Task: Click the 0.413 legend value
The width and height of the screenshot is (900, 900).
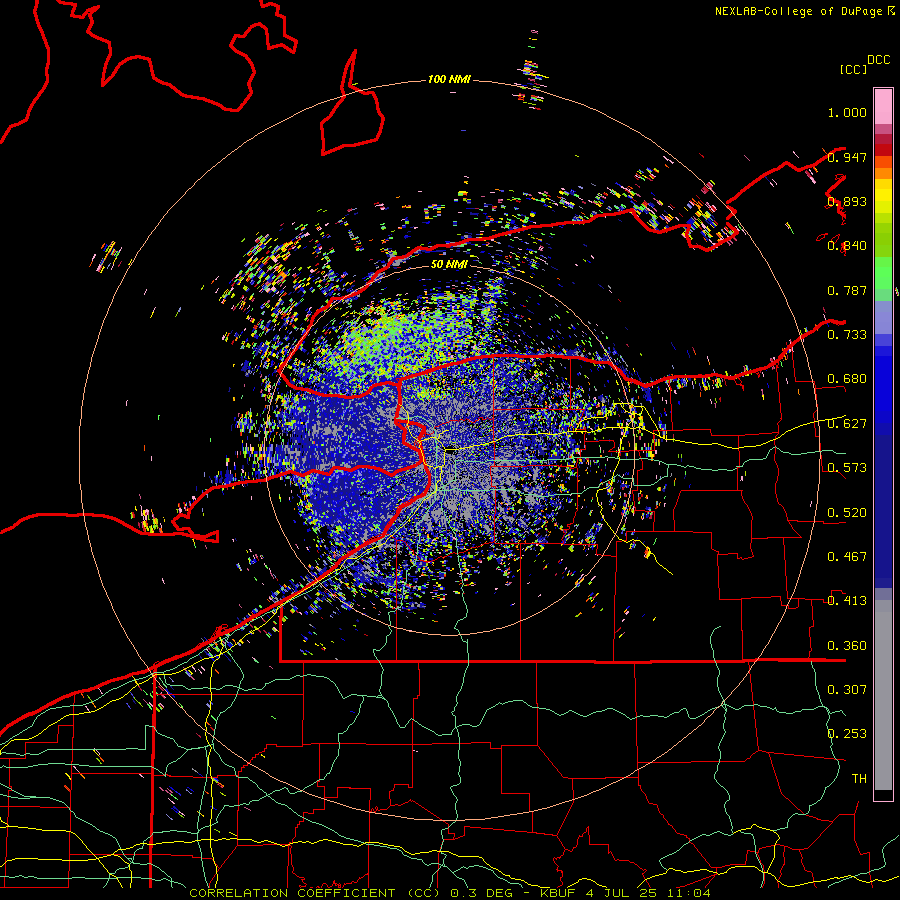Action: point(847,600)
